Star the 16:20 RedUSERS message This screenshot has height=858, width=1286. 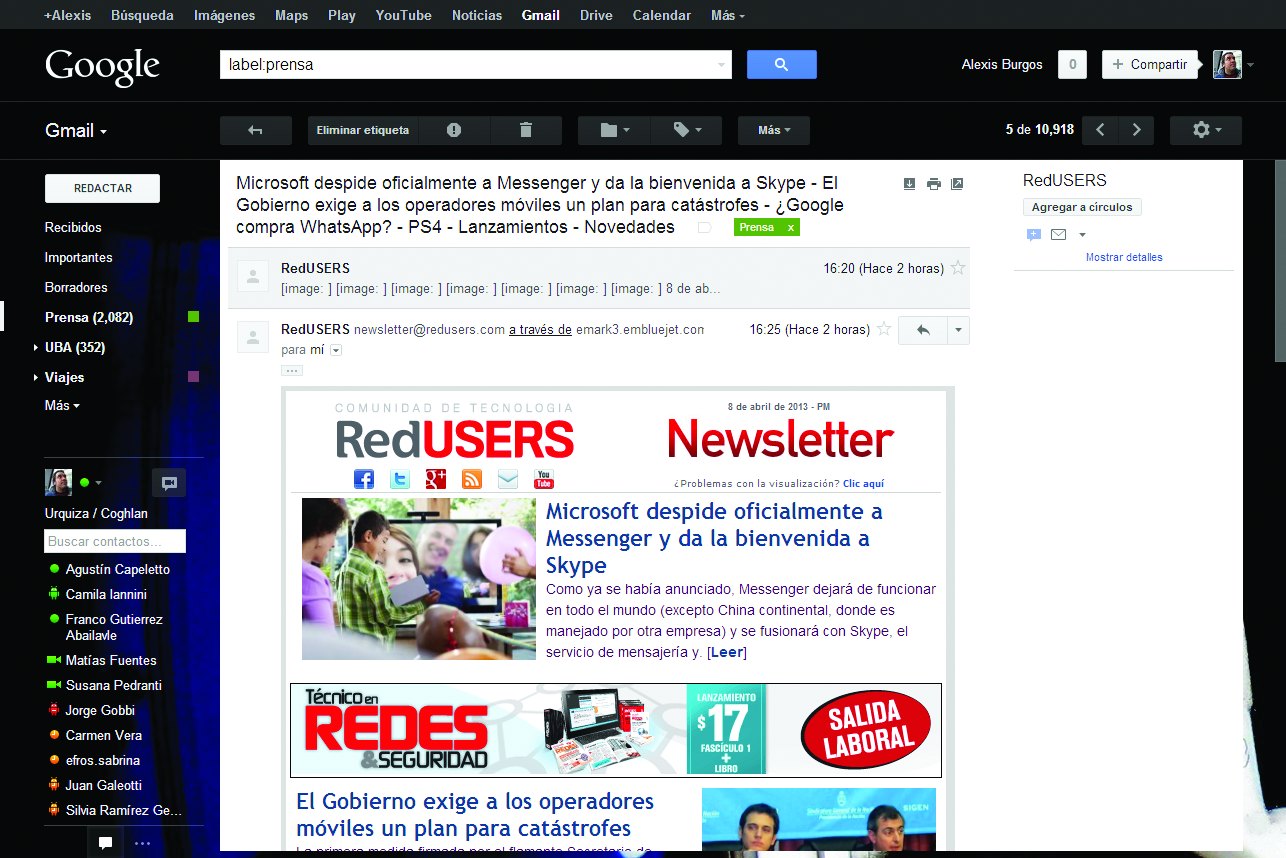coord(958,268)
